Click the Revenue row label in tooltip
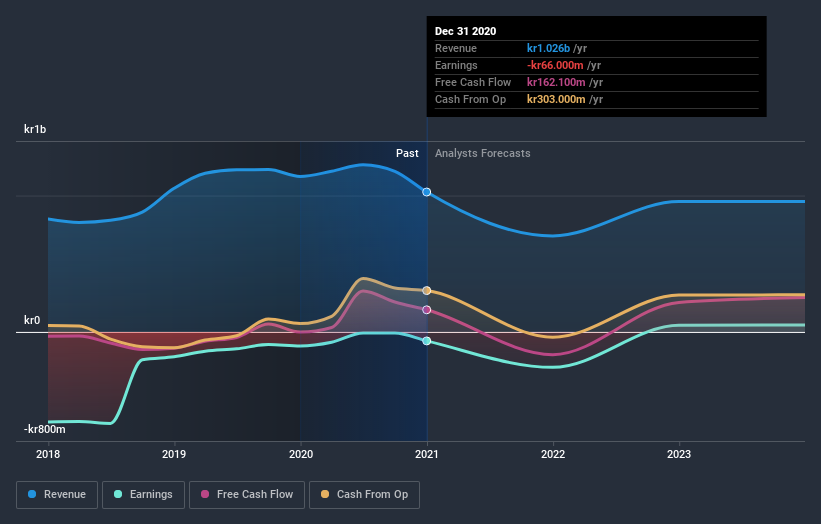 (x=456, y=48)
